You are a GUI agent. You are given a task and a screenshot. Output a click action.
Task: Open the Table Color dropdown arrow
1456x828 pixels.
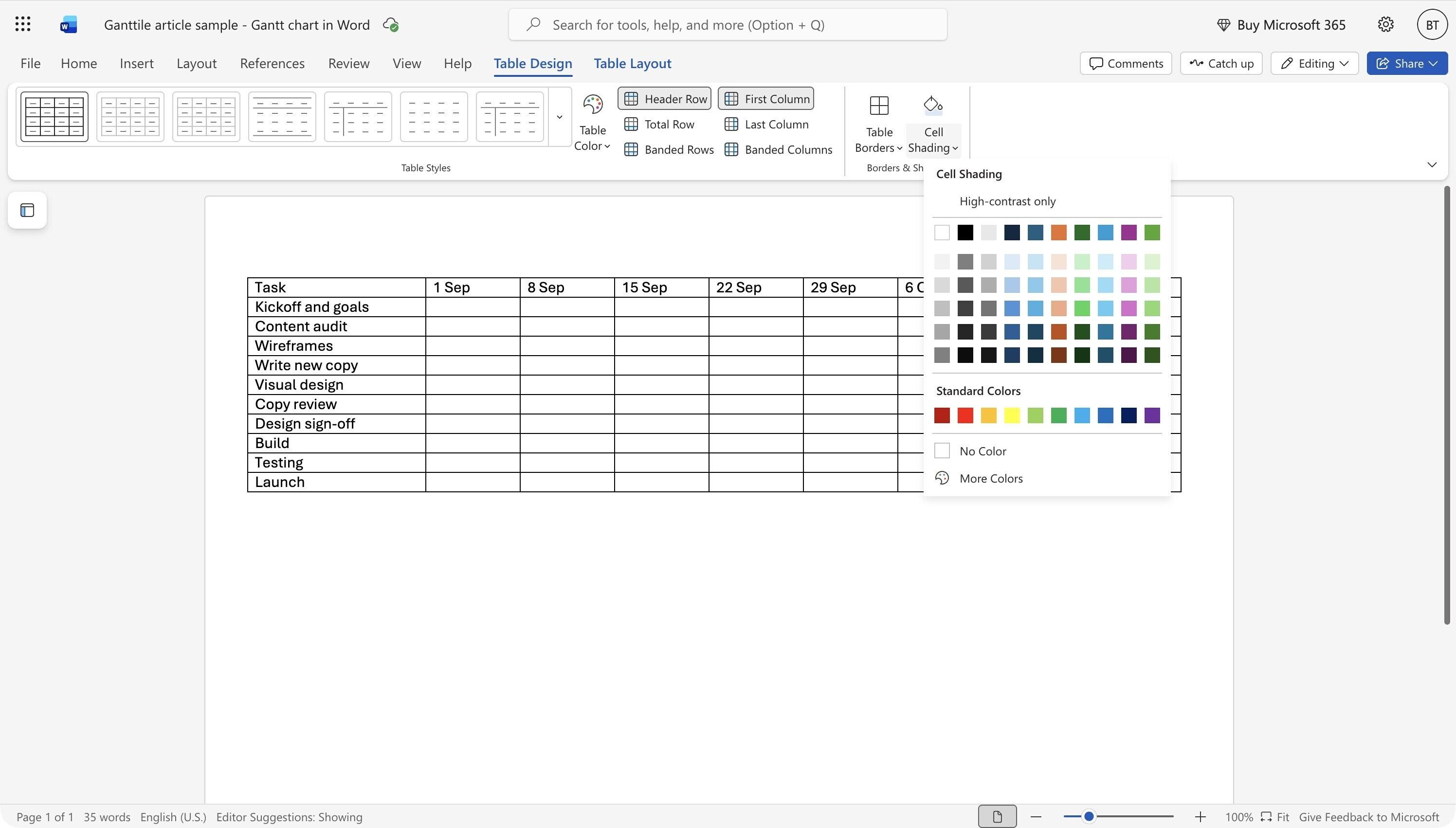pos(607,146)
